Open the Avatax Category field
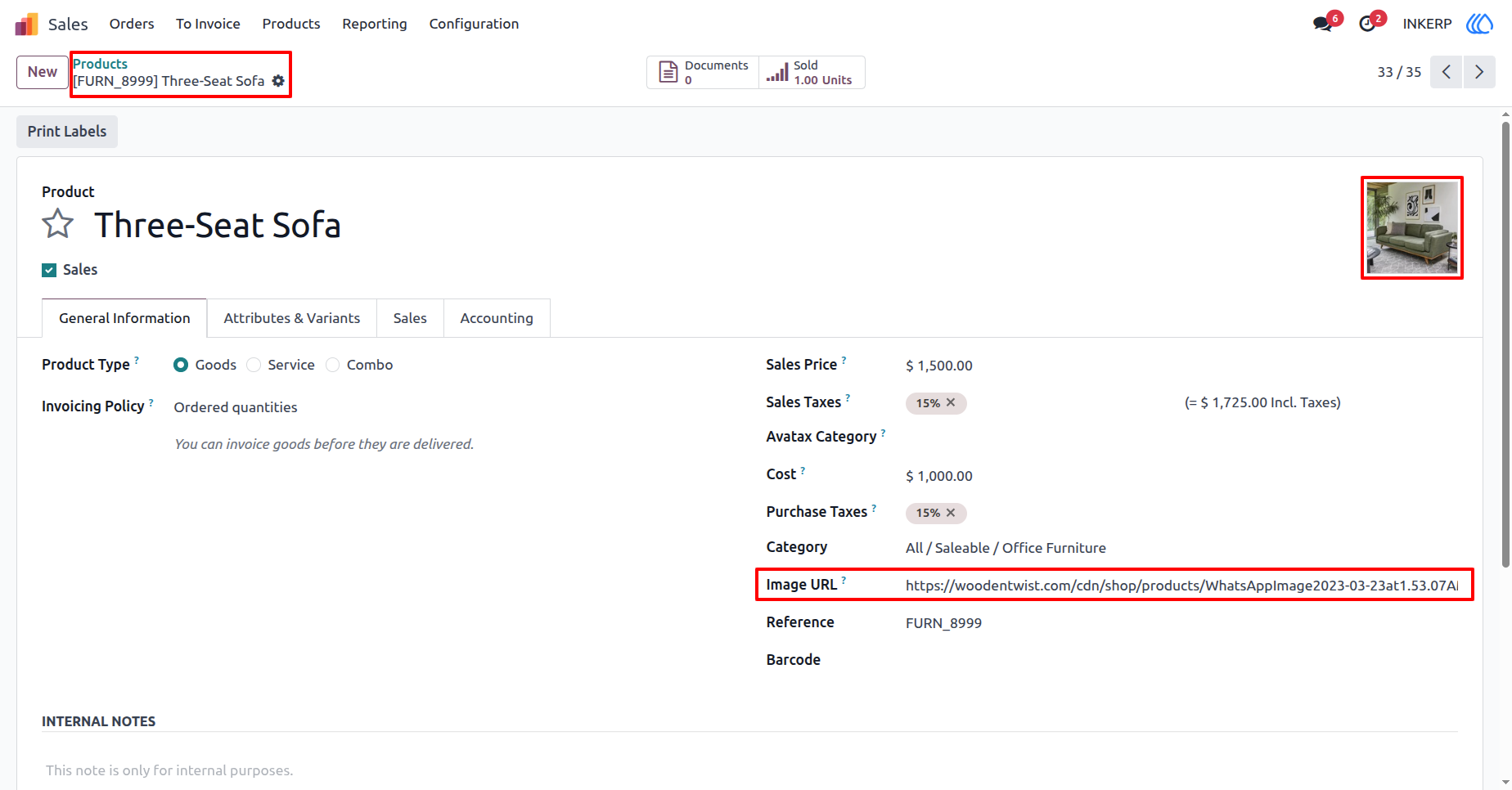This screenshot has height=790, width=1512. 1181,438
